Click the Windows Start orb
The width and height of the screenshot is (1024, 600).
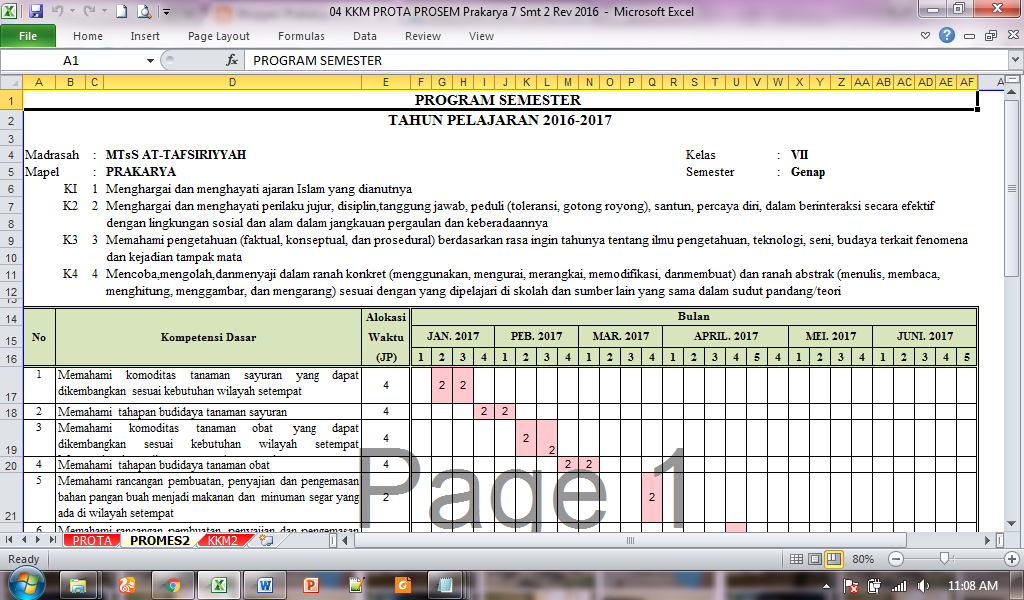[x=26, y=584]
